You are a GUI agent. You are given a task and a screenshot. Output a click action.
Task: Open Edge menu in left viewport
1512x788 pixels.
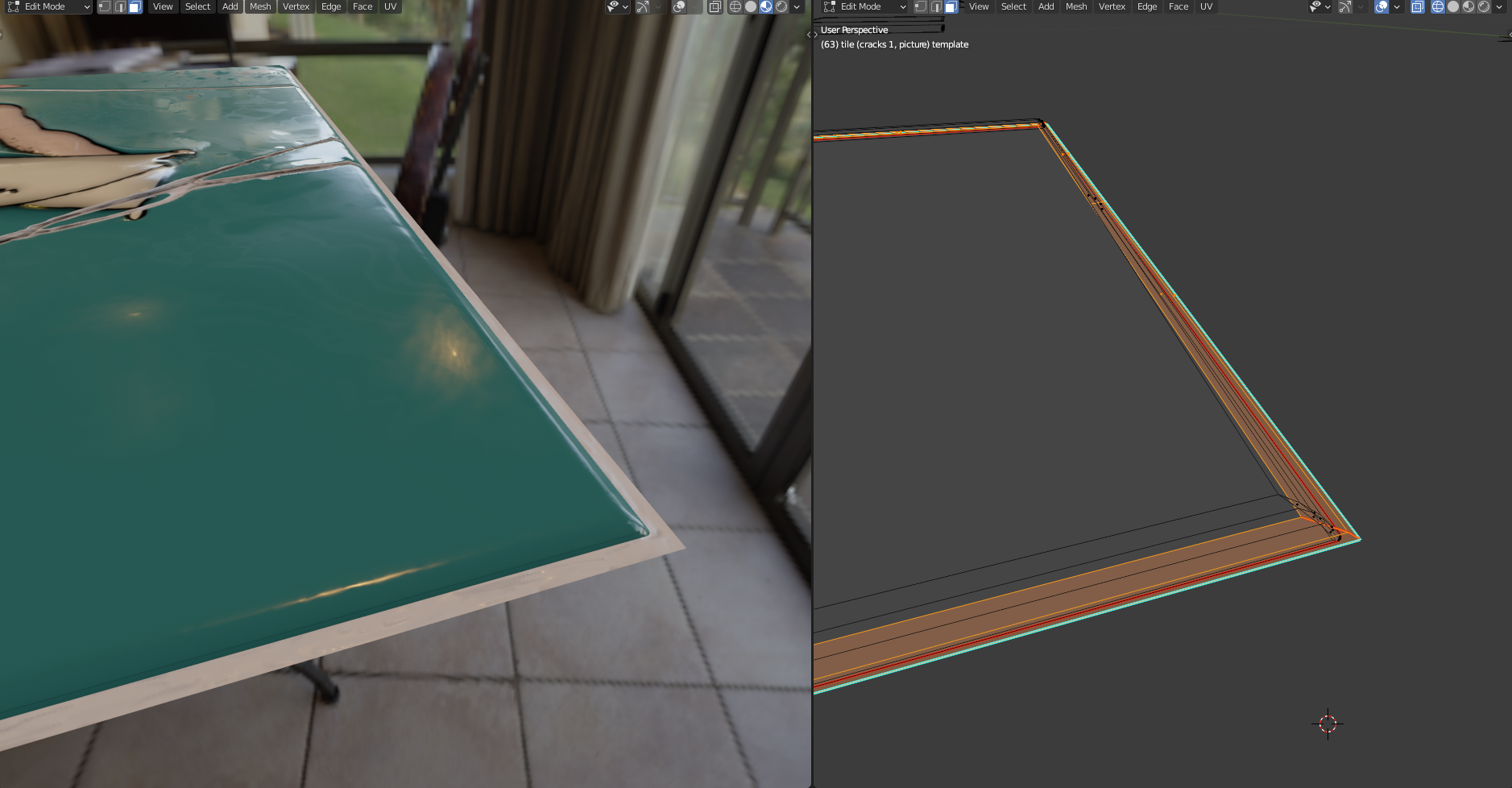pos(331,6)
